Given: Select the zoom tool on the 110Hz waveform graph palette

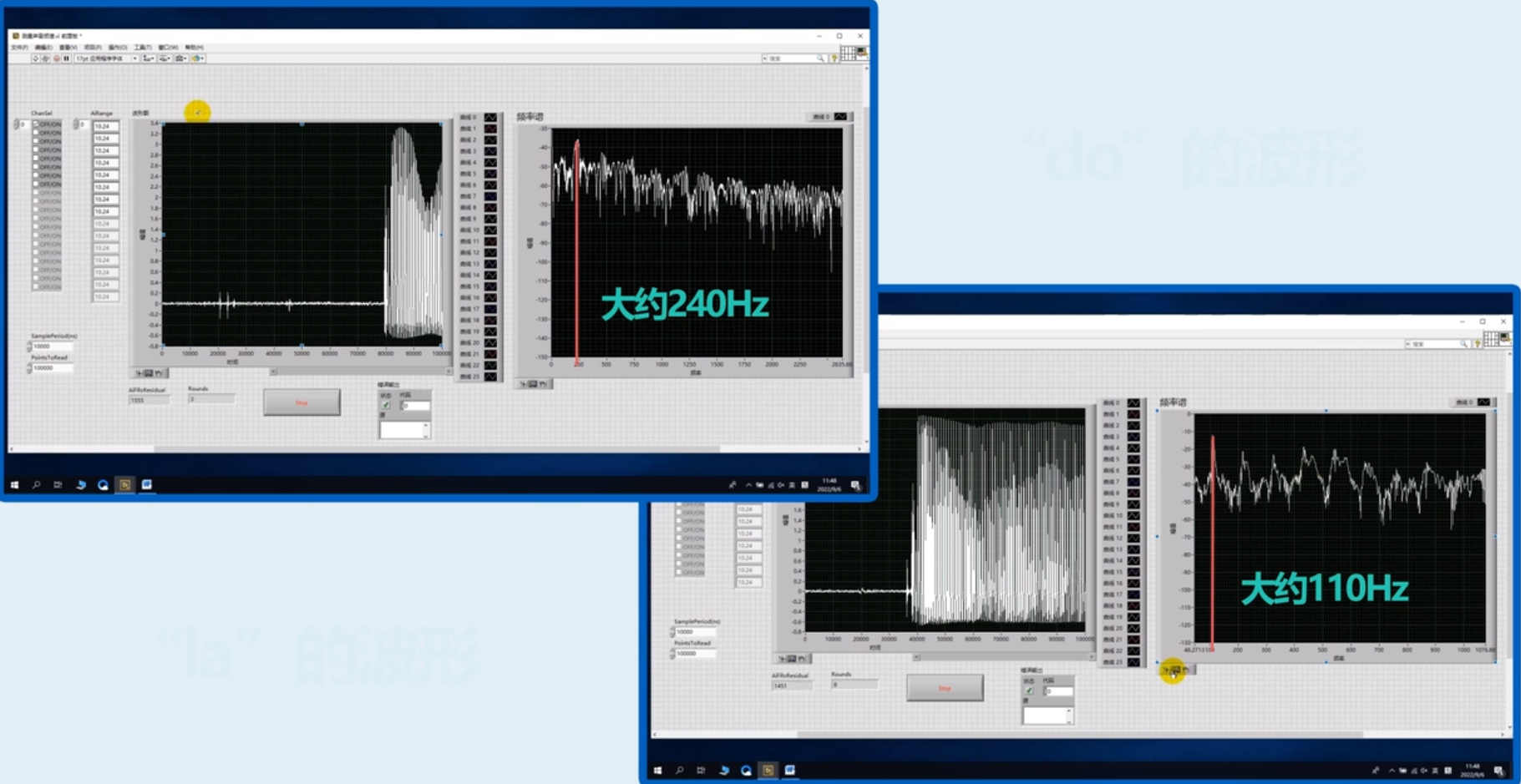Looking at the screenshot, I should (x=792, y=659).
